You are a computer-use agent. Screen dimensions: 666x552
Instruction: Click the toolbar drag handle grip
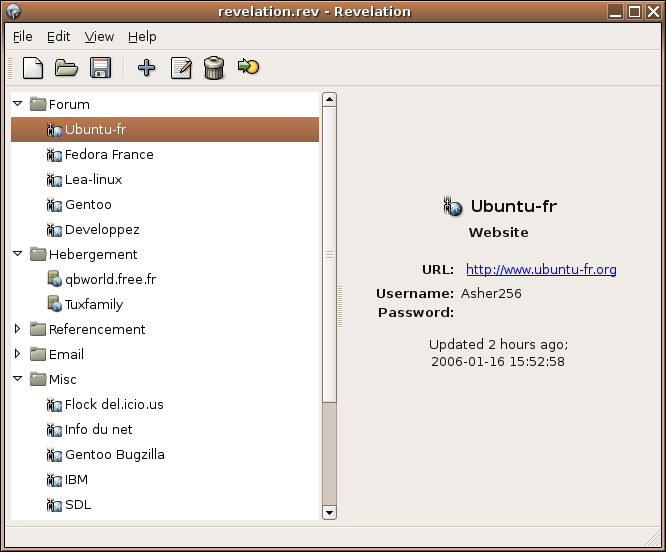coord(10,68)
